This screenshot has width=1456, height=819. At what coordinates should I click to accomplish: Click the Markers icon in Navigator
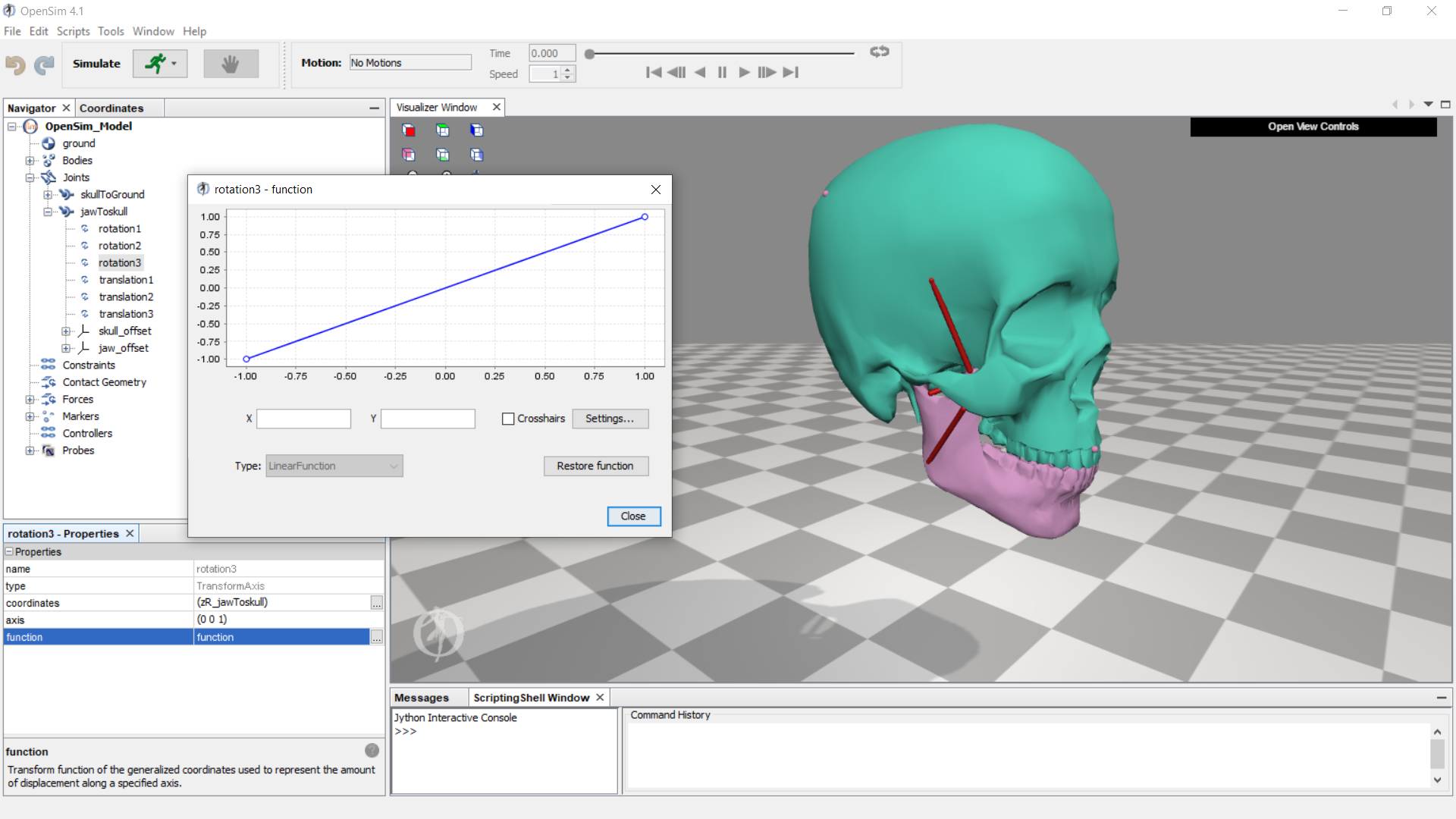click(x=49, y=416)
